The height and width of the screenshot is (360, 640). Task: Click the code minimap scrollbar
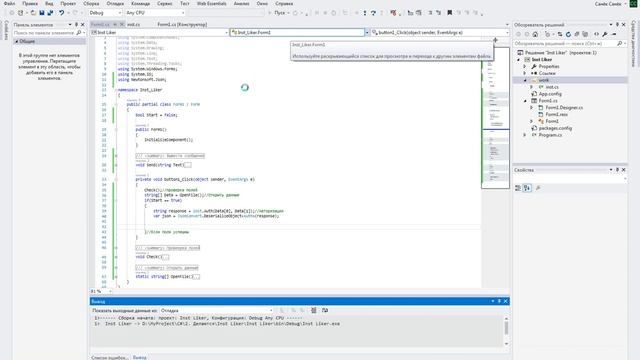pyautogui.click(x=495, y=118)
